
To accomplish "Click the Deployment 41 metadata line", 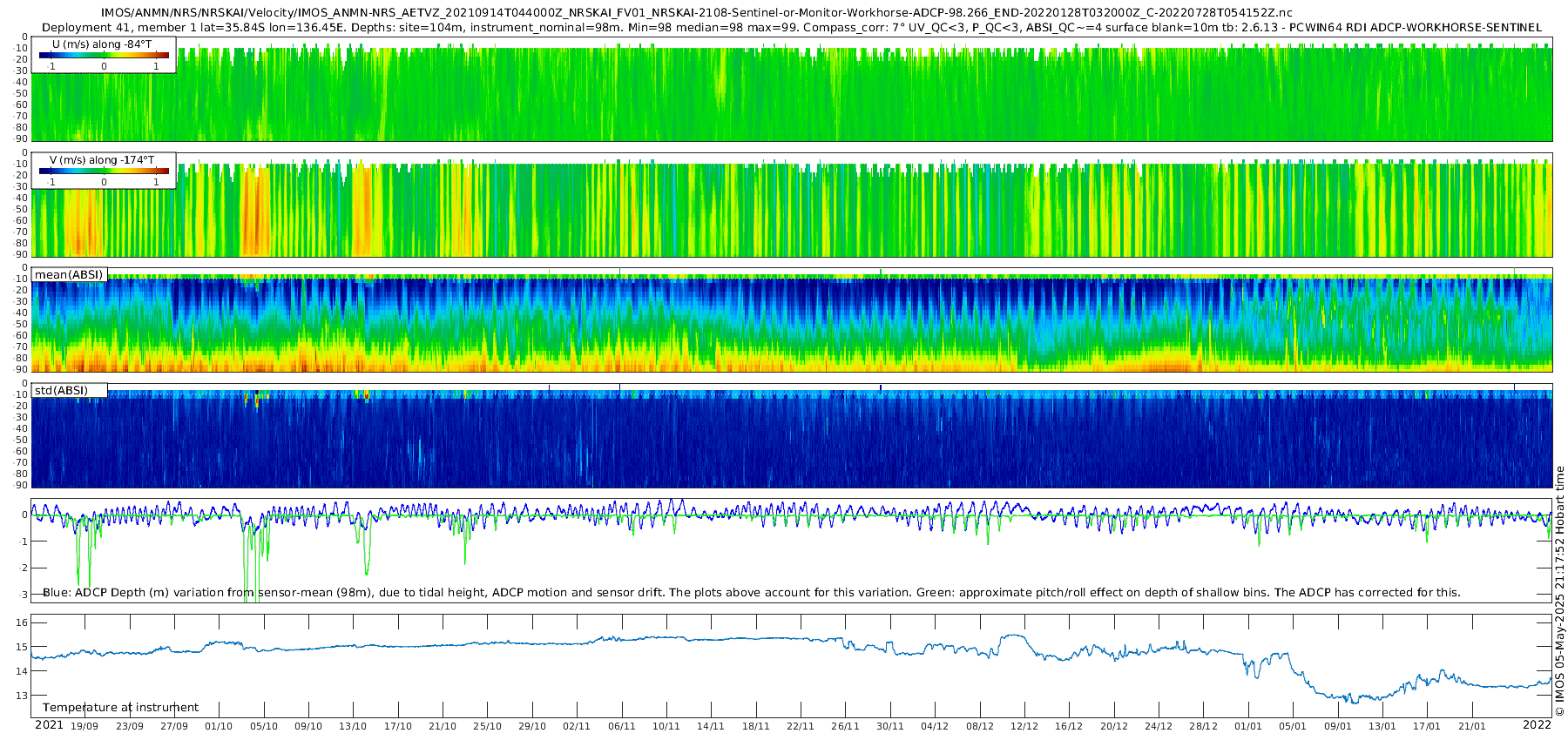I will 792,27.
